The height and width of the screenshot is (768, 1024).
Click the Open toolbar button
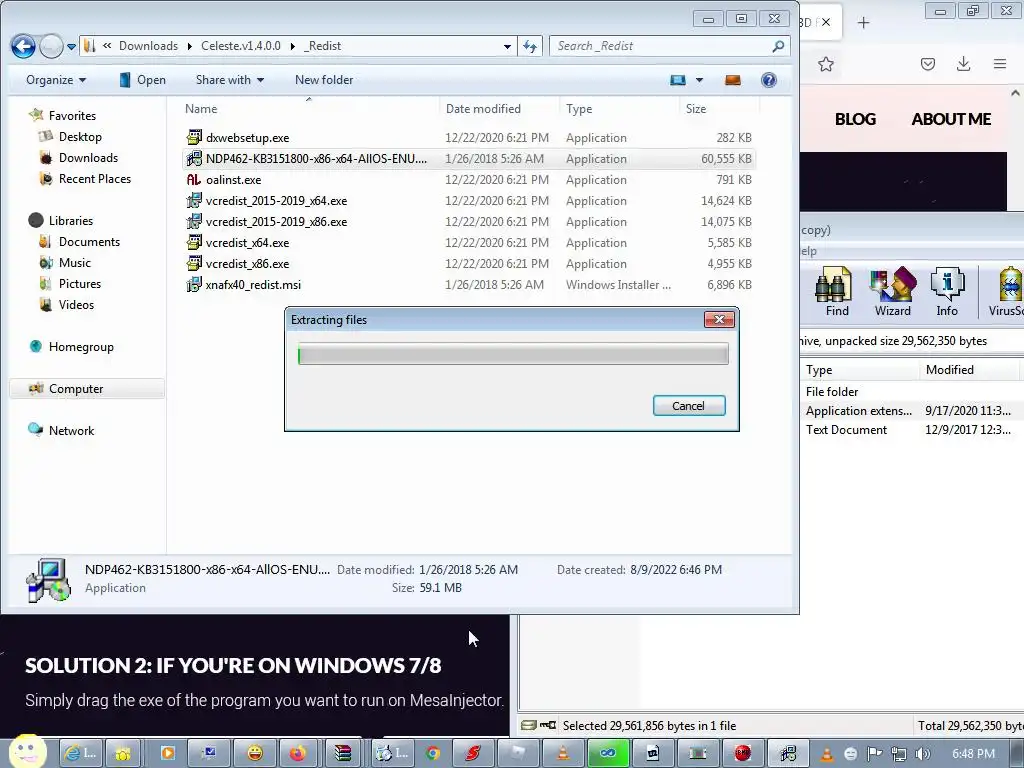pyautogui.click(x=142, y=80)
